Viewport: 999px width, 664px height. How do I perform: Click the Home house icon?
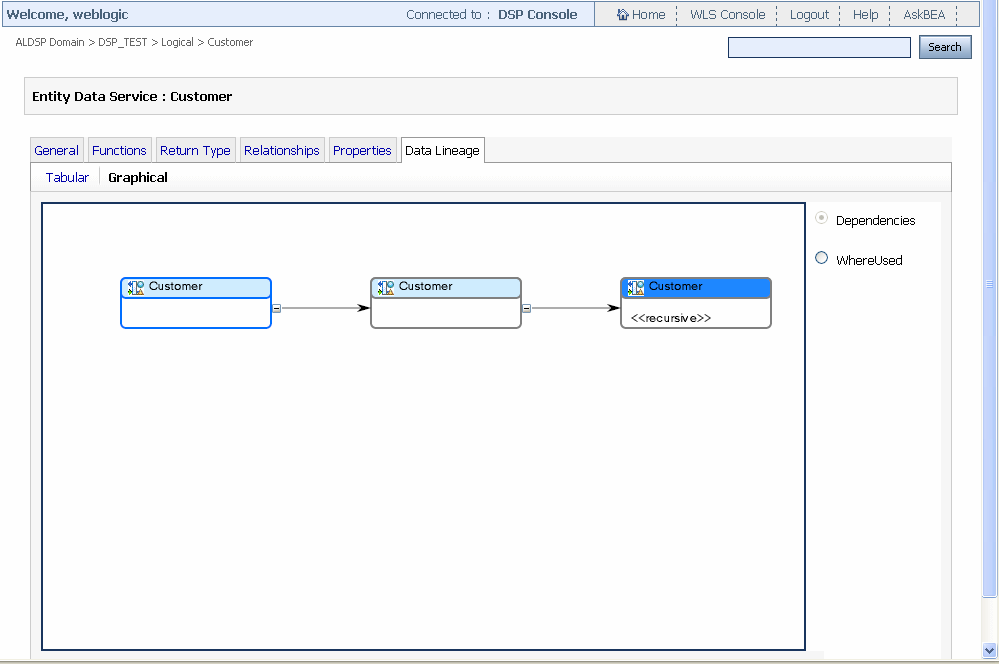pos(622,14)
